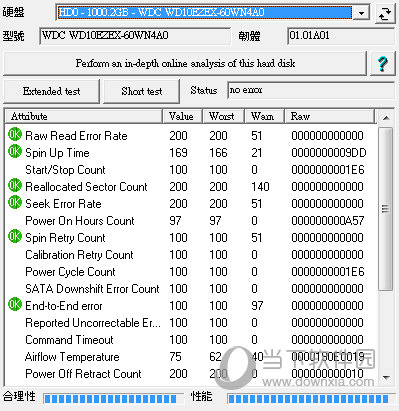
Task: Click the scrollbar up arrow
Action: (386, 117)
